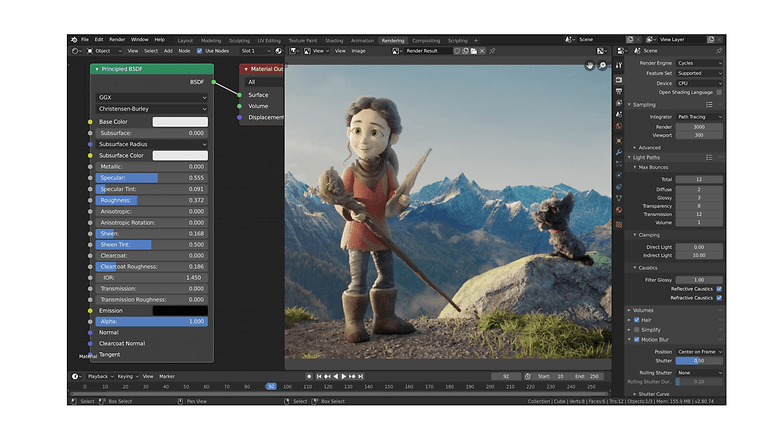This screenshot has height=440, width=782.
Task: Open the Object properties tab icon
Action: [619, 141]
